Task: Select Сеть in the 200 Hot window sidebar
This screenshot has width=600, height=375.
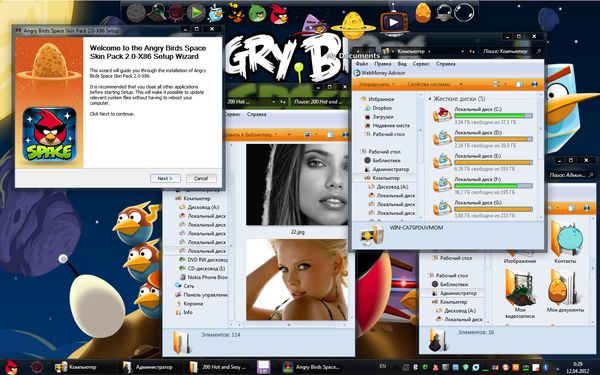Action: [x=185, y=286]
